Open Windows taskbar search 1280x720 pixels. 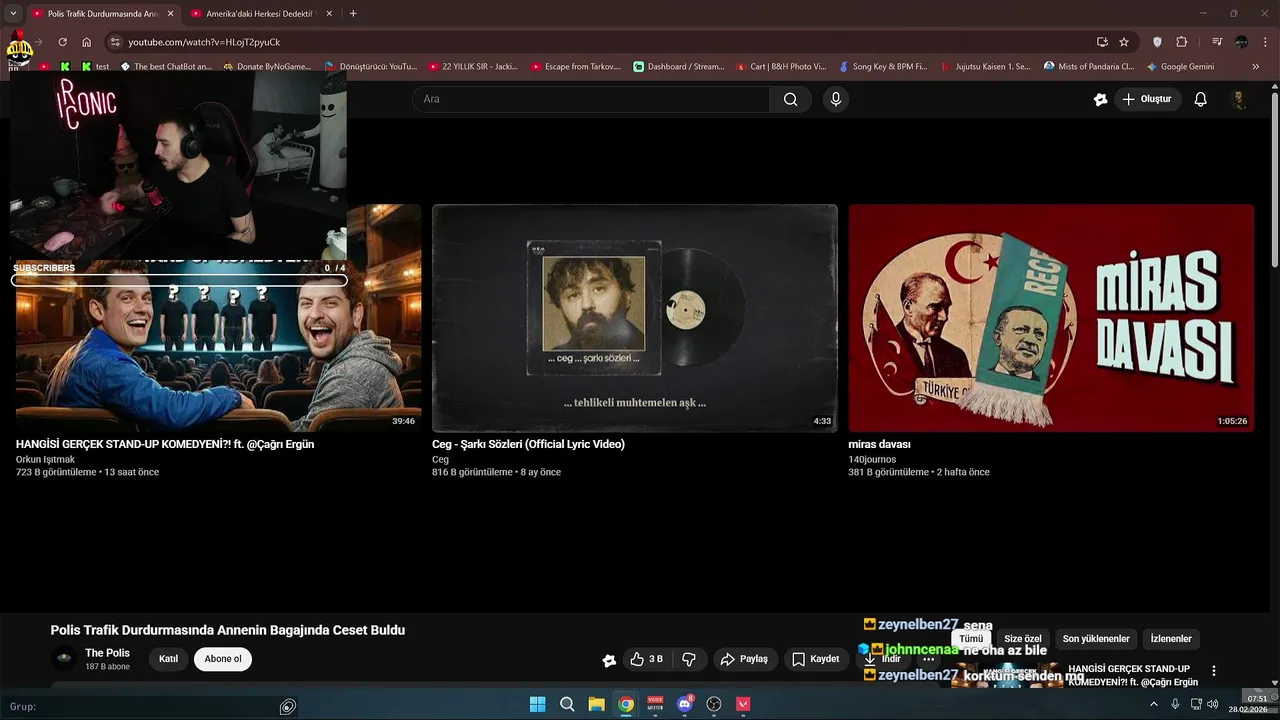tap(567, 704)
